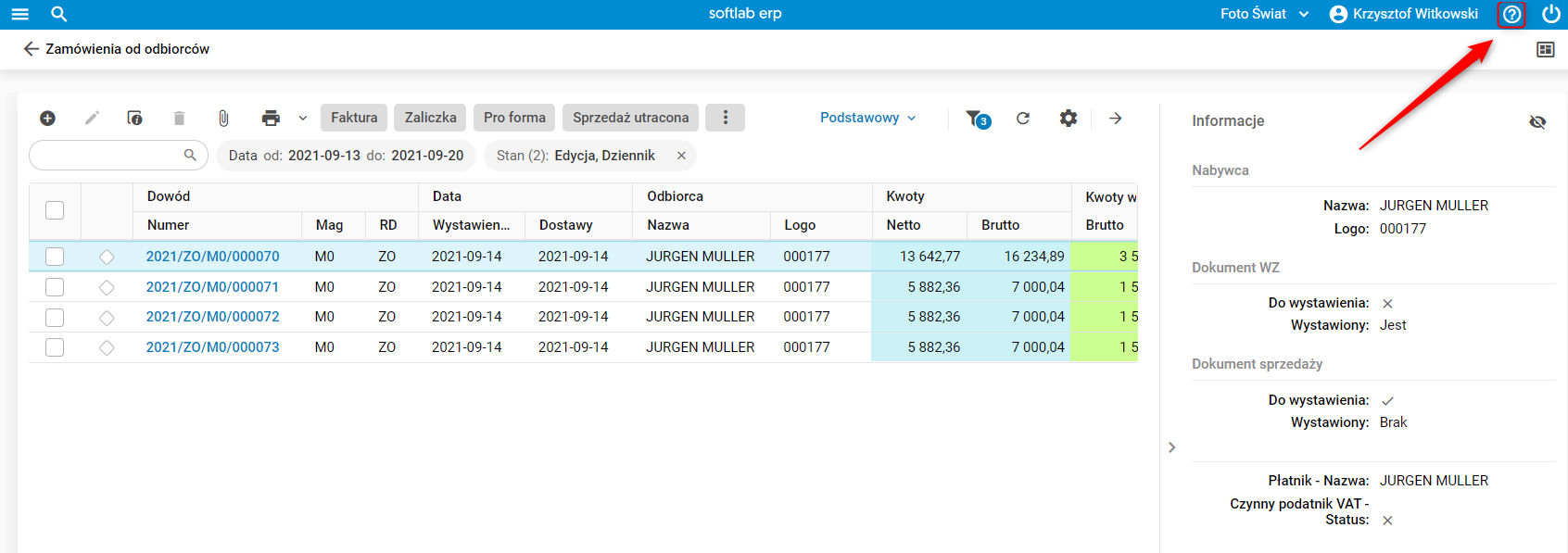Click the diamond status icon of order 000073
The image size is (1568, 553).
click(x=107, y=347)
